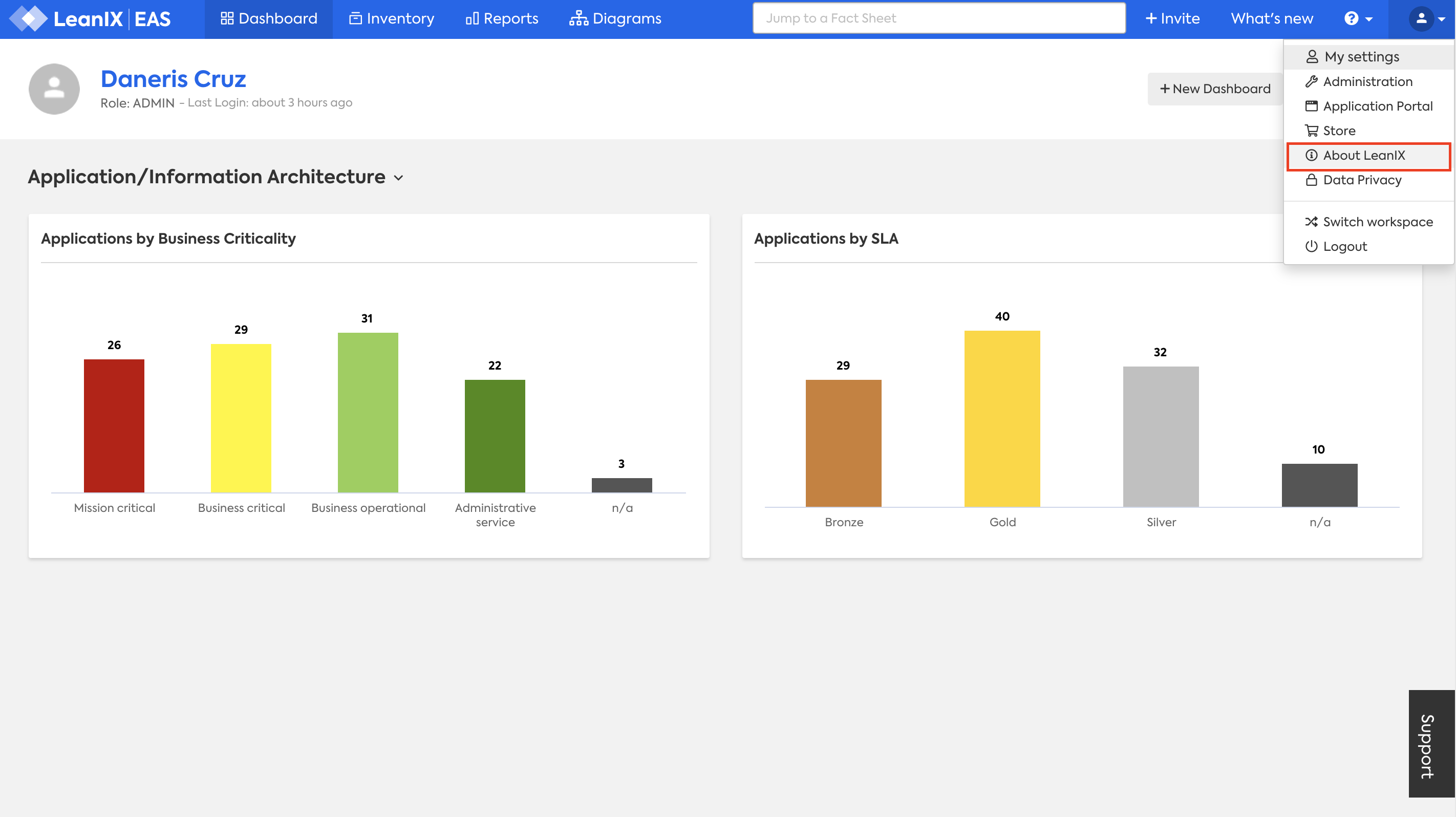This screenshot has width=1456, height=817.
Task: Click the Data Privacy lock icon
Action: [1311, 180]
